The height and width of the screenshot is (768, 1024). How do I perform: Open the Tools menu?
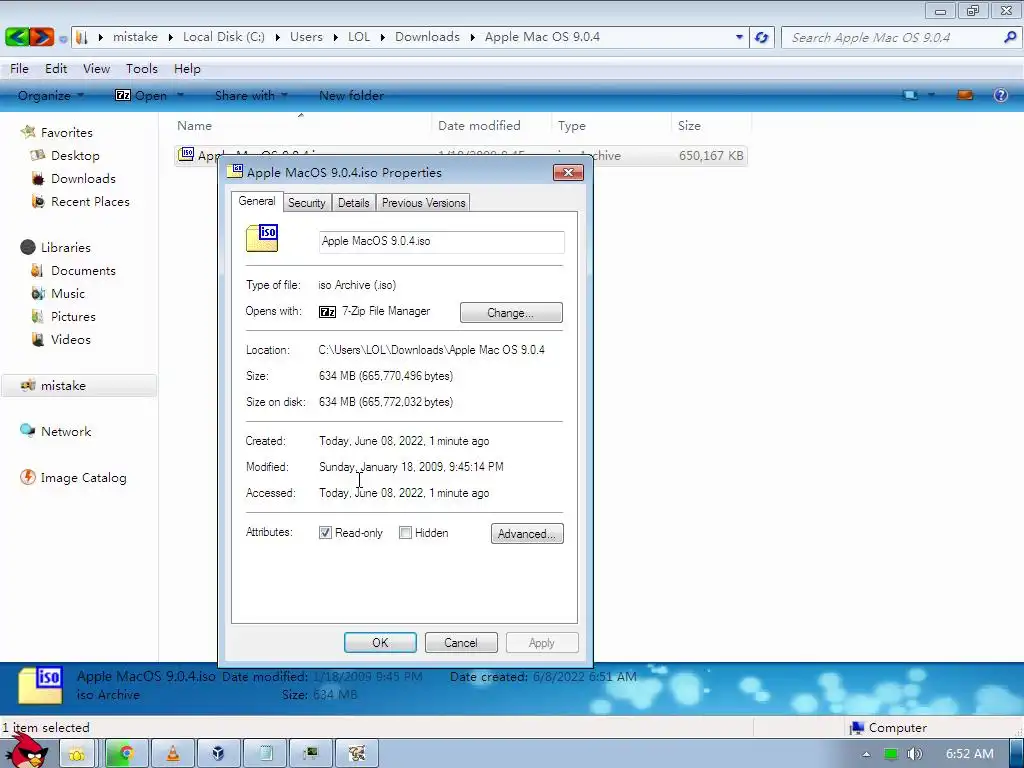[x=142, y=69]
